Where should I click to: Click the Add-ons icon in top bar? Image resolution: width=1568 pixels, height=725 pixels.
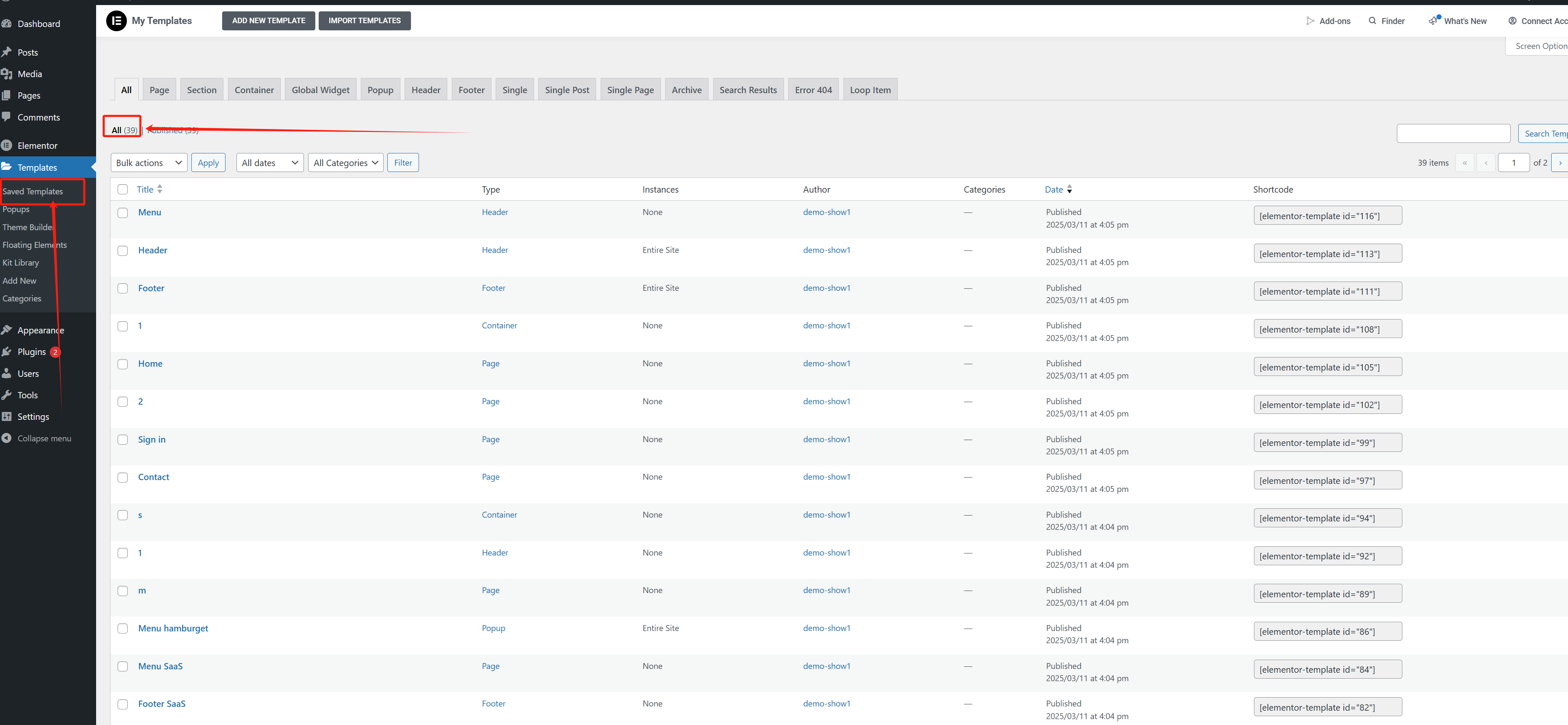[x=1310, y=21]
